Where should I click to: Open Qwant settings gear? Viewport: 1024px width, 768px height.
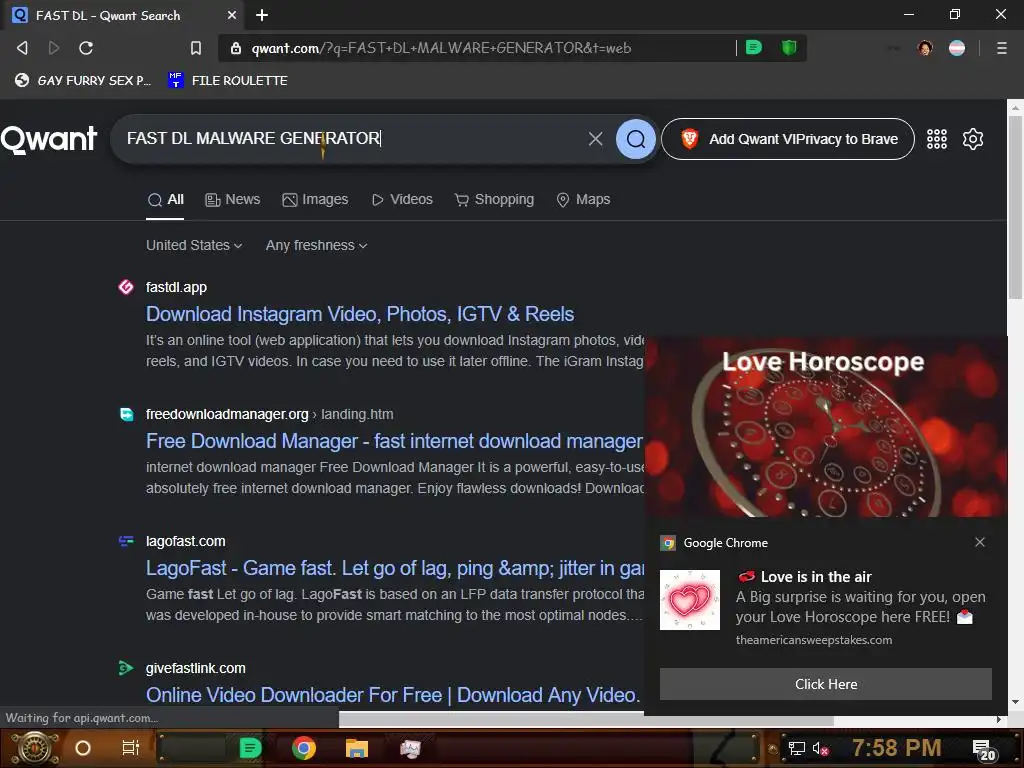(x=972, y=139)
